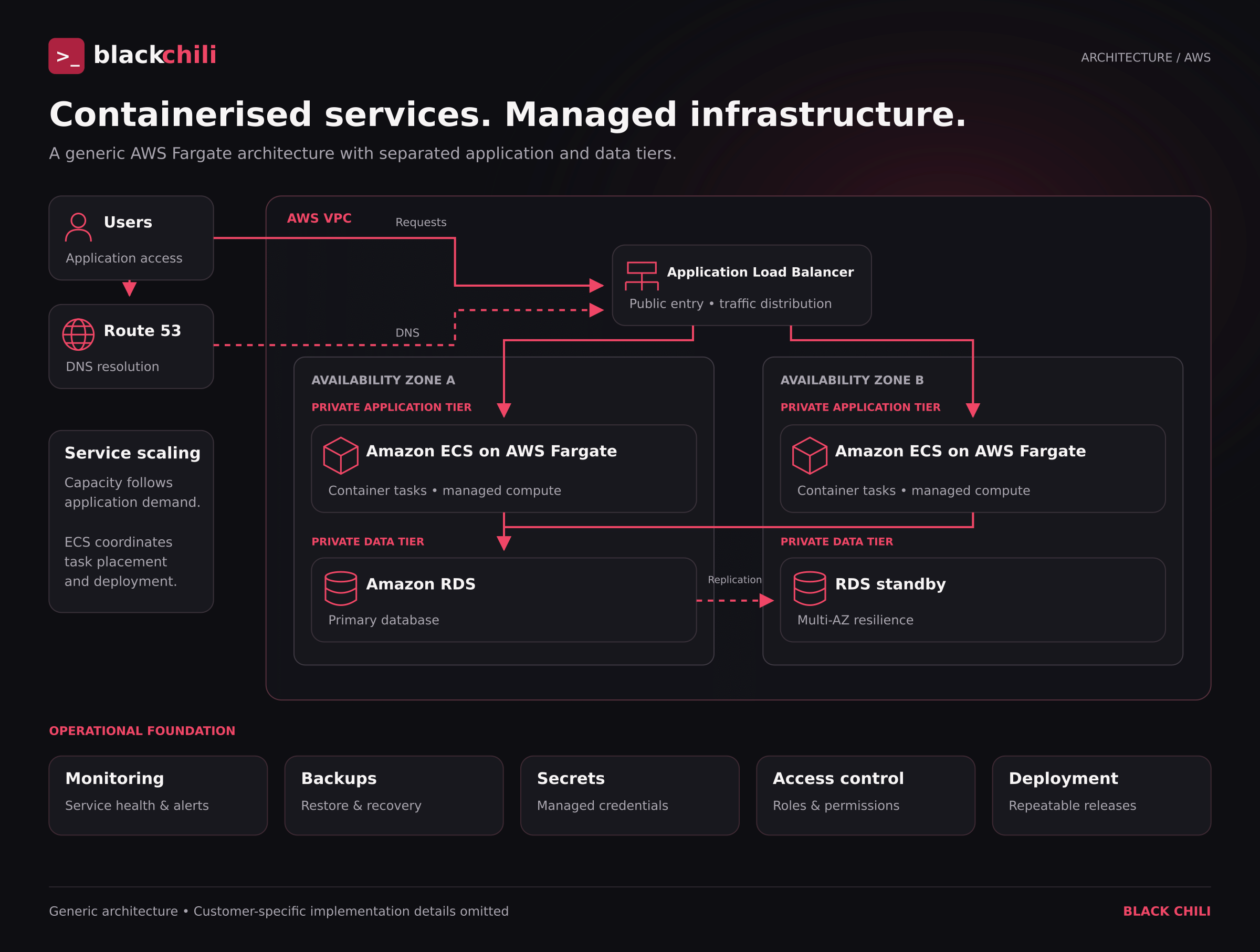Select the Monitoring card

coord(158,796)
